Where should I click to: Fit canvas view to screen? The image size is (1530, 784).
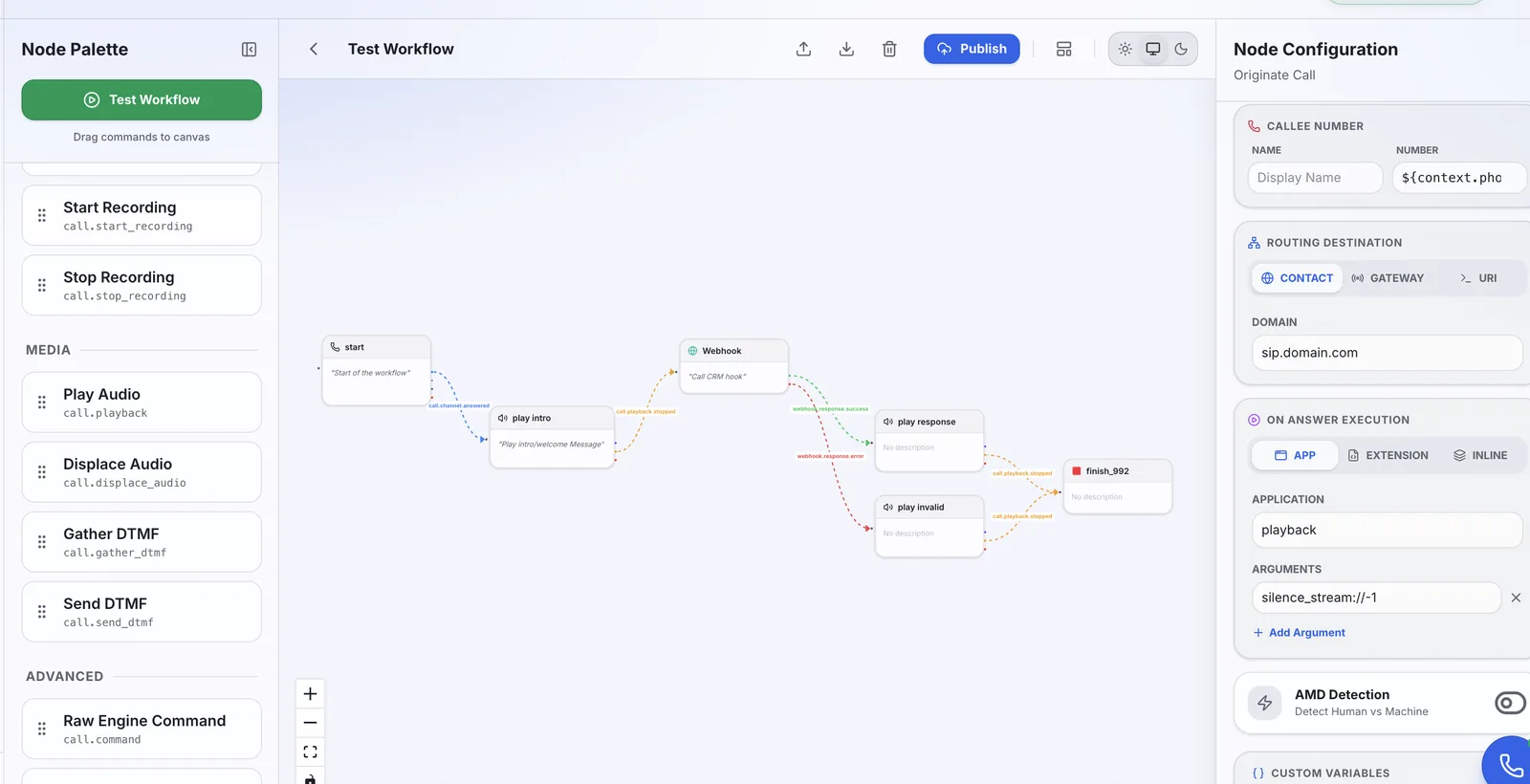pos(310,752)
